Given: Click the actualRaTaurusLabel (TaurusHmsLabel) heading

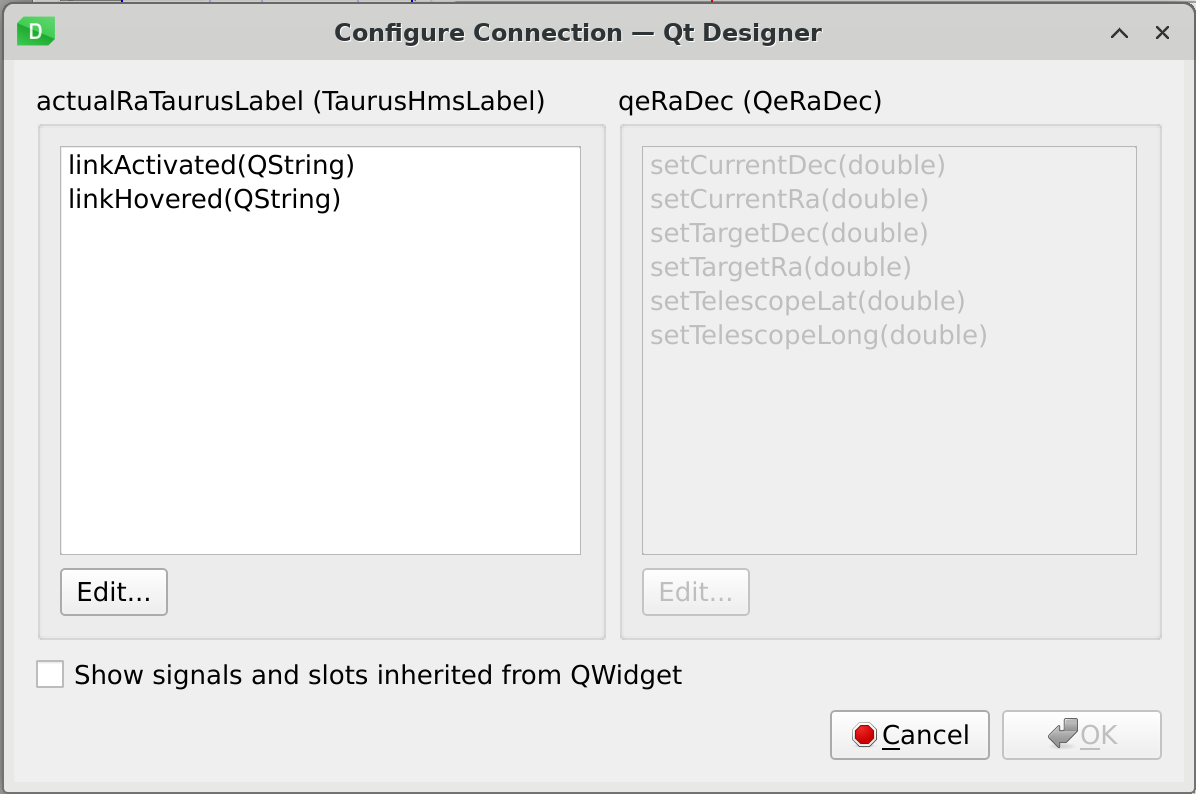Looking at the screenshot, I should pos(290,100).
